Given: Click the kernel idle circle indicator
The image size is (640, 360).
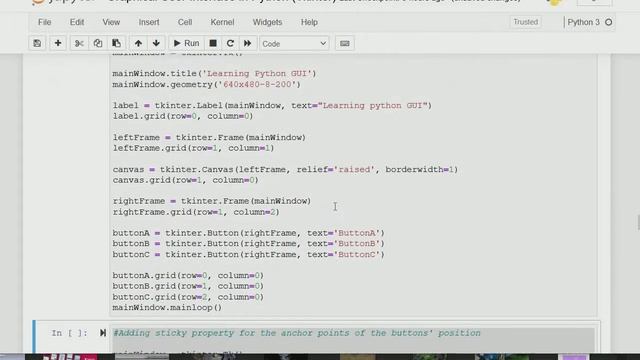Looking at the screenshot, I should click(609, 22).
